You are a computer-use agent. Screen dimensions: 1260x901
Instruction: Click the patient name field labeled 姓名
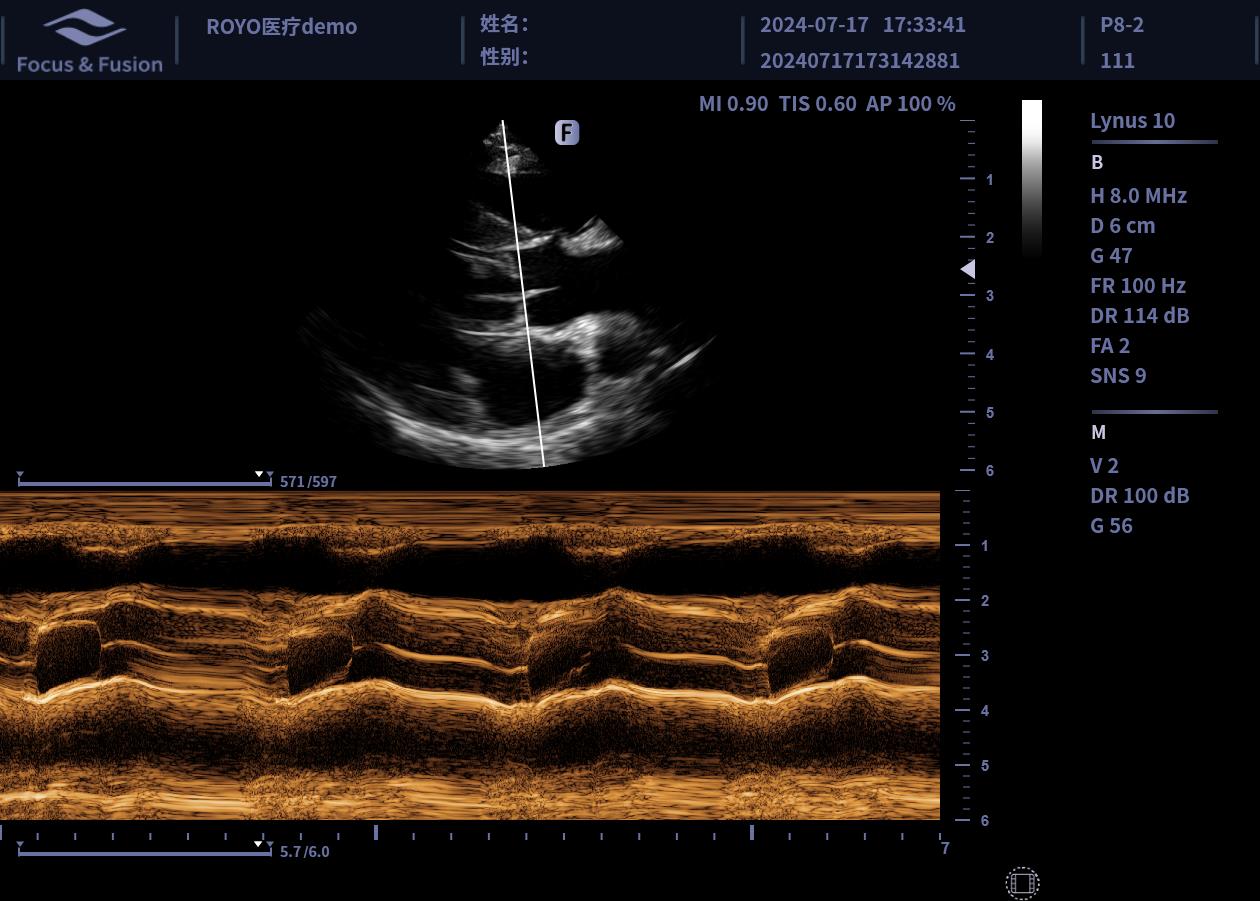tap(504, 24)
